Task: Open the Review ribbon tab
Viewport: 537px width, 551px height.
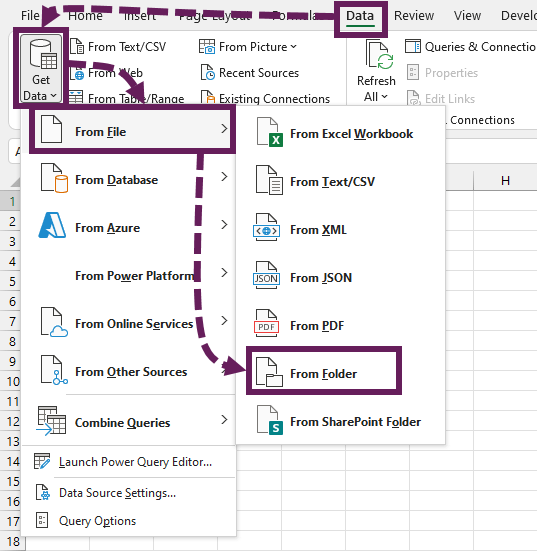Action: pyautogui.click(x=414, y=16)
